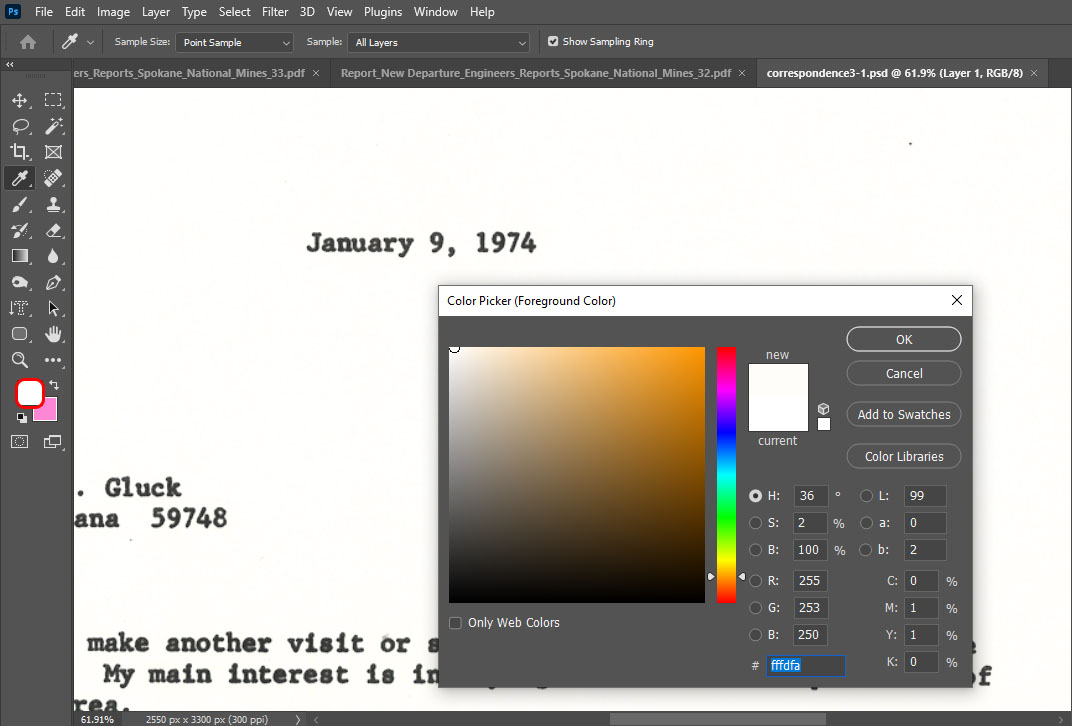The height and width of the screenshot is (726, 1072).
Task: Enable Only Web Colors checkbox
Action: pyautogui.click(x=456, y=623)
